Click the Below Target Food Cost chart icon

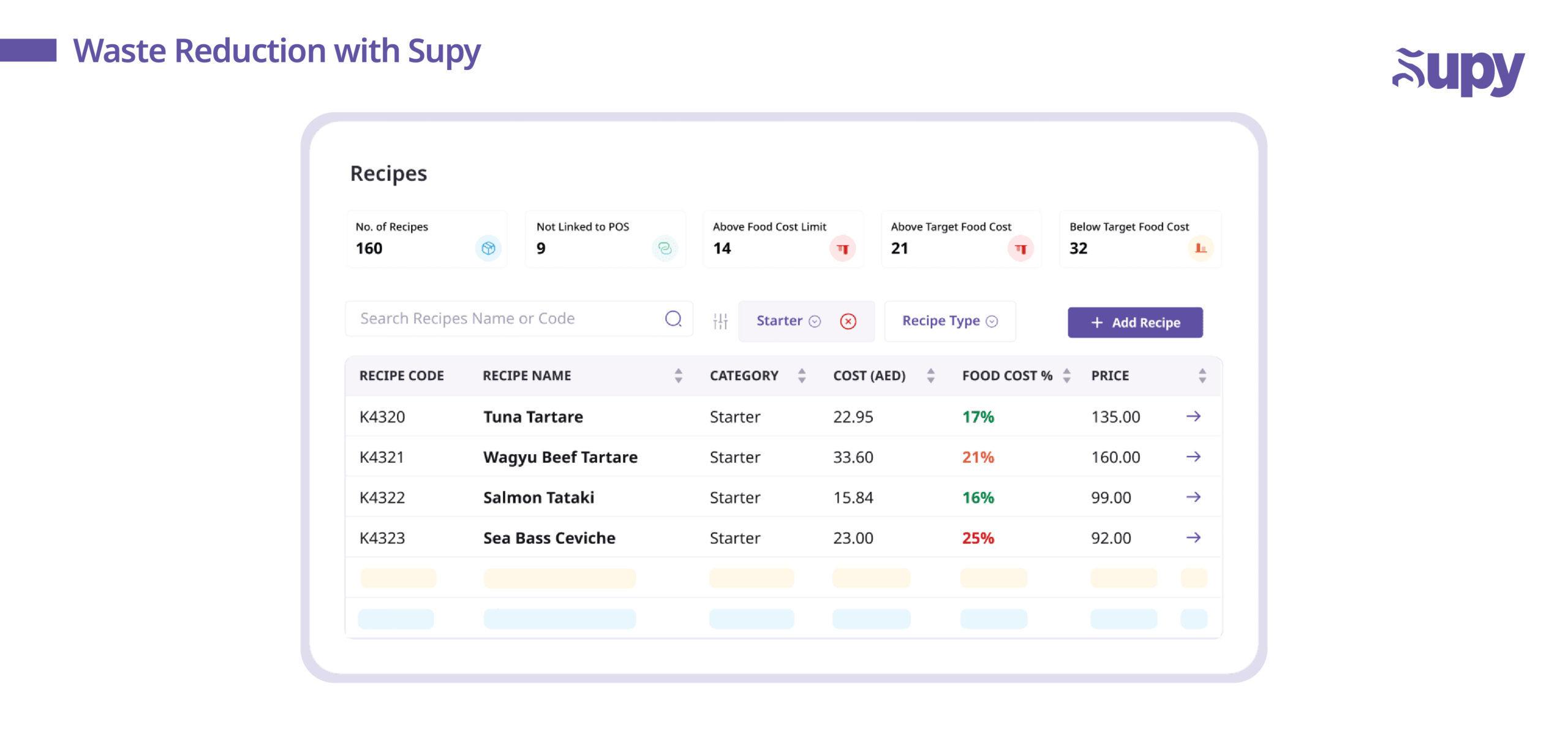coord(1200,248)
